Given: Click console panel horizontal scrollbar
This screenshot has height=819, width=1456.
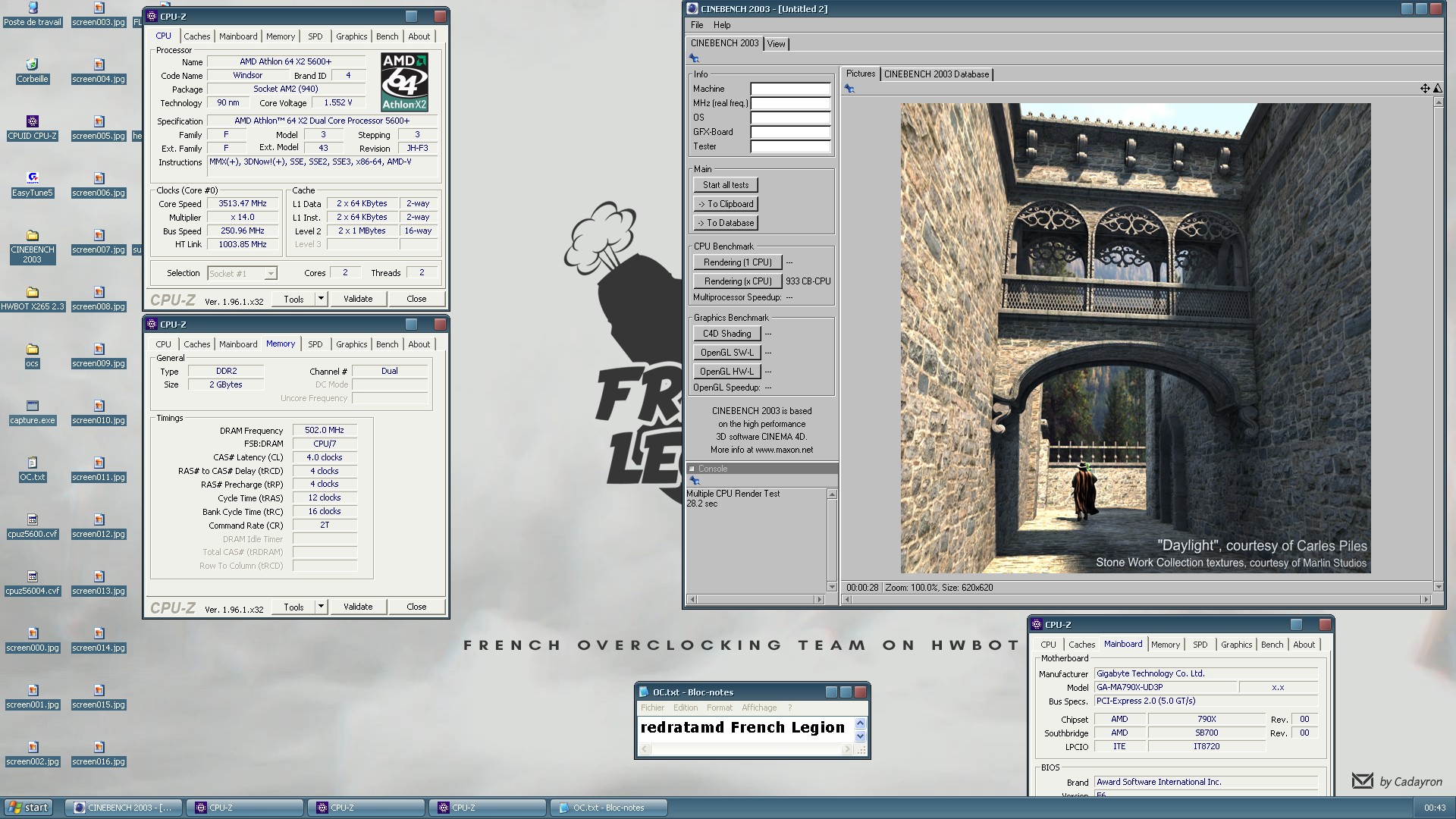Looking at the screenshot, I should 755,599.
